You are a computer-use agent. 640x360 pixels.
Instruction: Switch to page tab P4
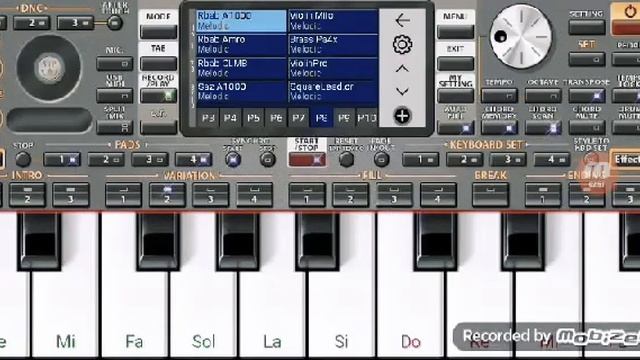click(x=231, y=118)
